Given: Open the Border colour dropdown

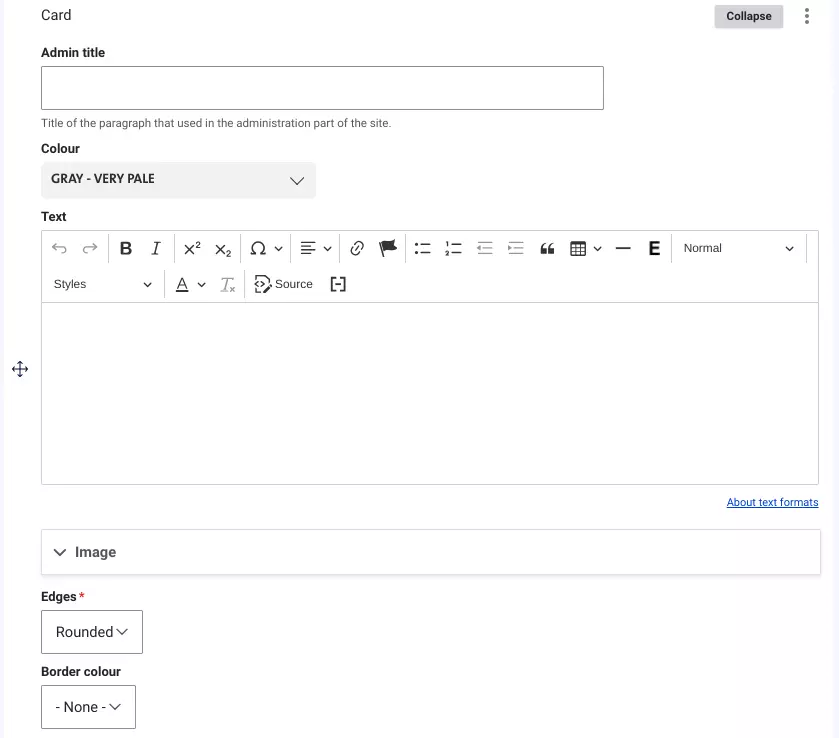Looking at the screenshot, I should [x=88, y=706].
